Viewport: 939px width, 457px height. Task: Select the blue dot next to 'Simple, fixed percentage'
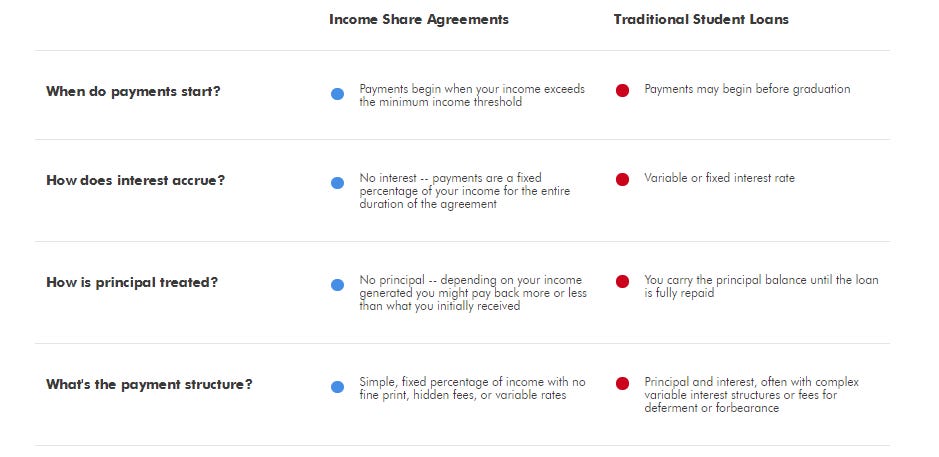(337, 387)
